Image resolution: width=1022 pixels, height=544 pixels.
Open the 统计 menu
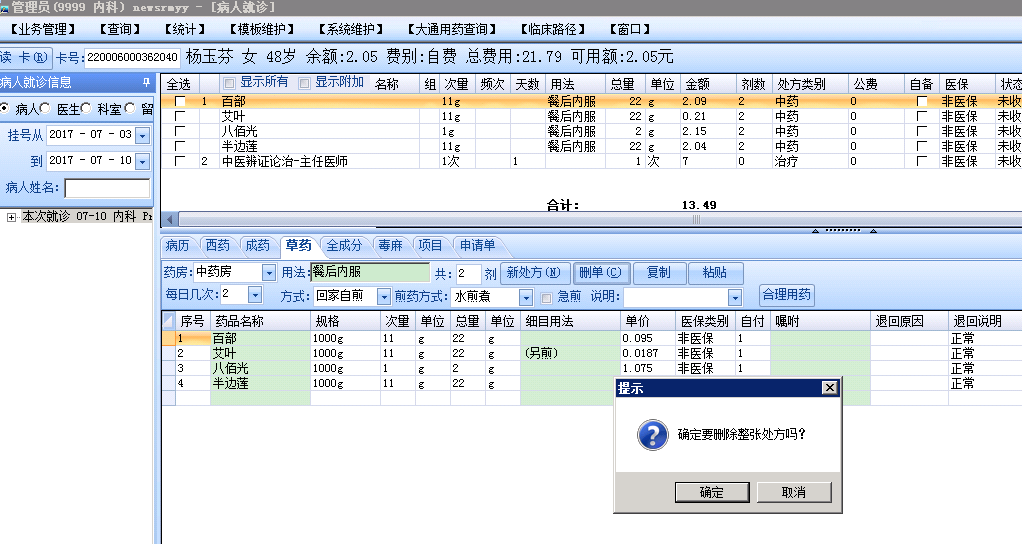184,29
